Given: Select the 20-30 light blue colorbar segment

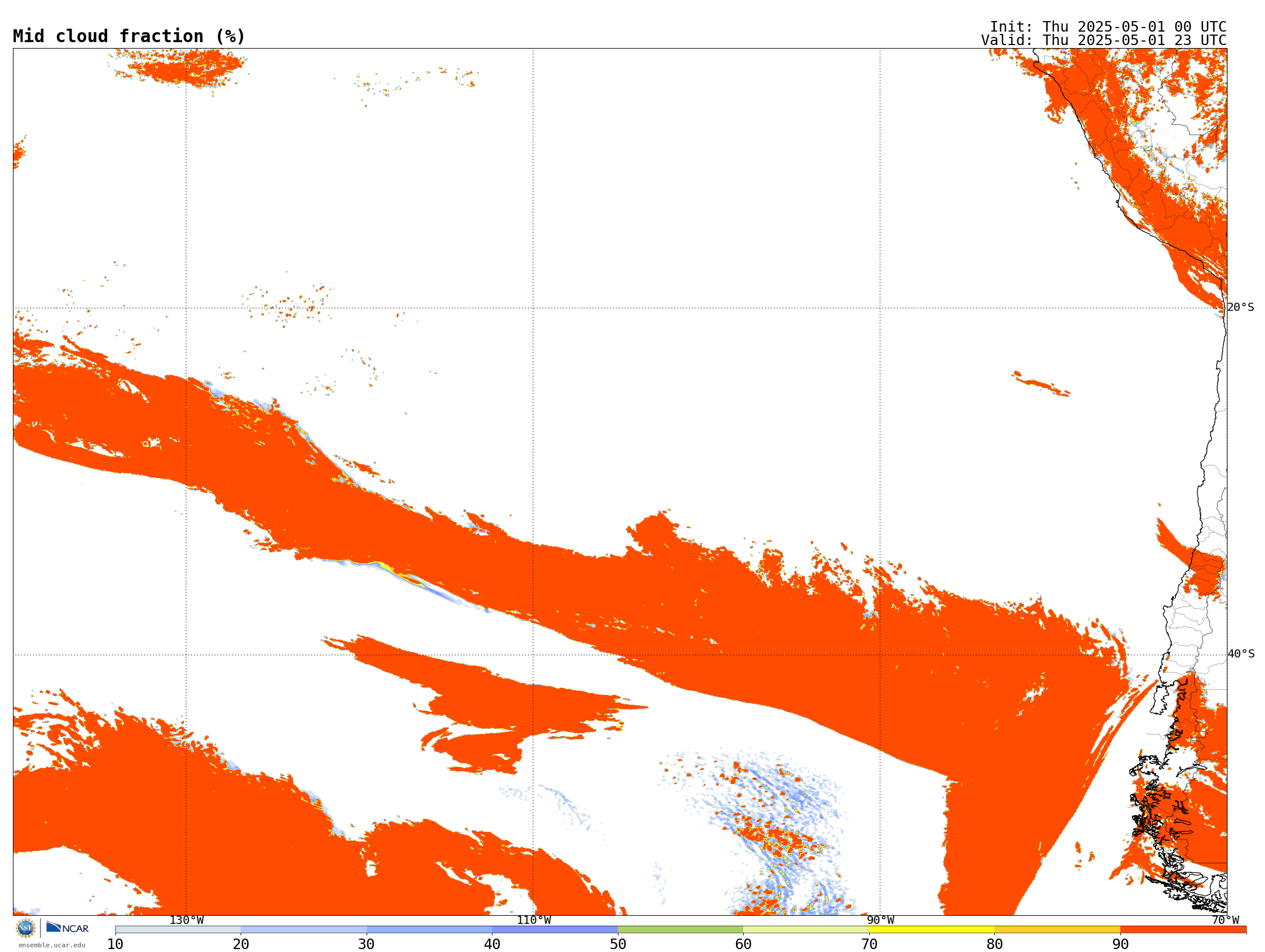Looking at the screenshot, I should (303, 930).
